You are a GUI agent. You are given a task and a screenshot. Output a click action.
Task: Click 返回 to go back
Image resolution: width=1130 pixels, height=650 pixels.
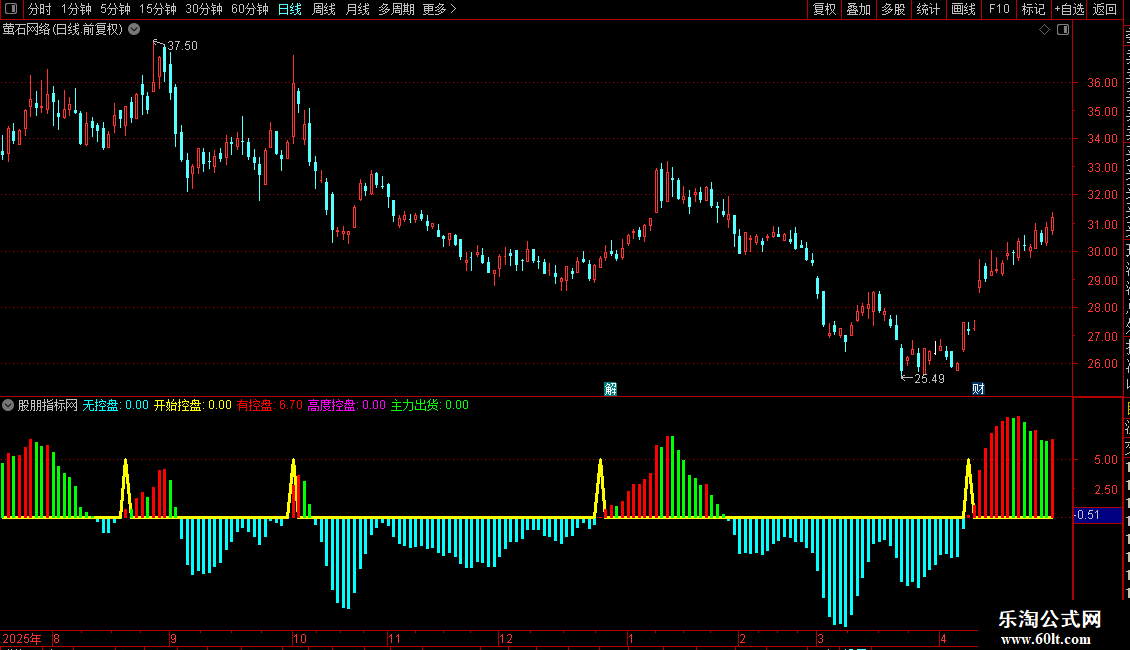(1105, 9)
